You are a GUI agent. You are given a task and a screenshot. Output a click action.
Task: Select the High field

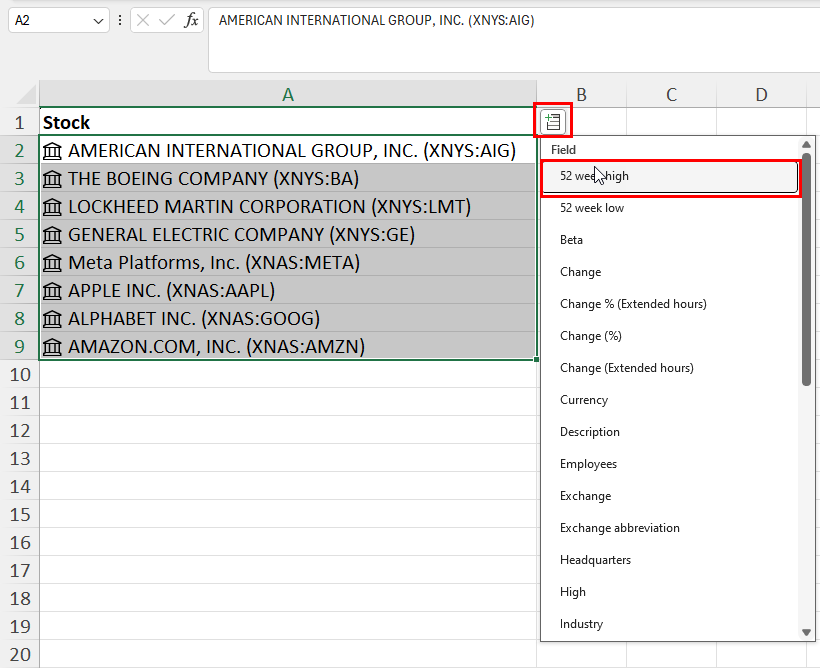[671, 592]
